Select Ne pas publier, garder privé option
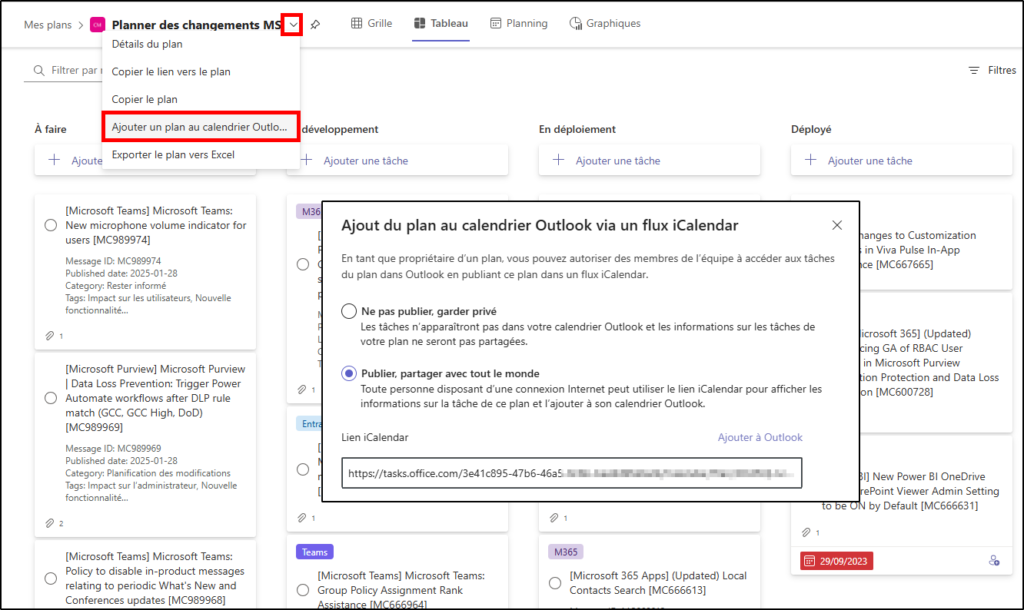The height and width of the screenshot is (610, 1024). click(349, 311)
